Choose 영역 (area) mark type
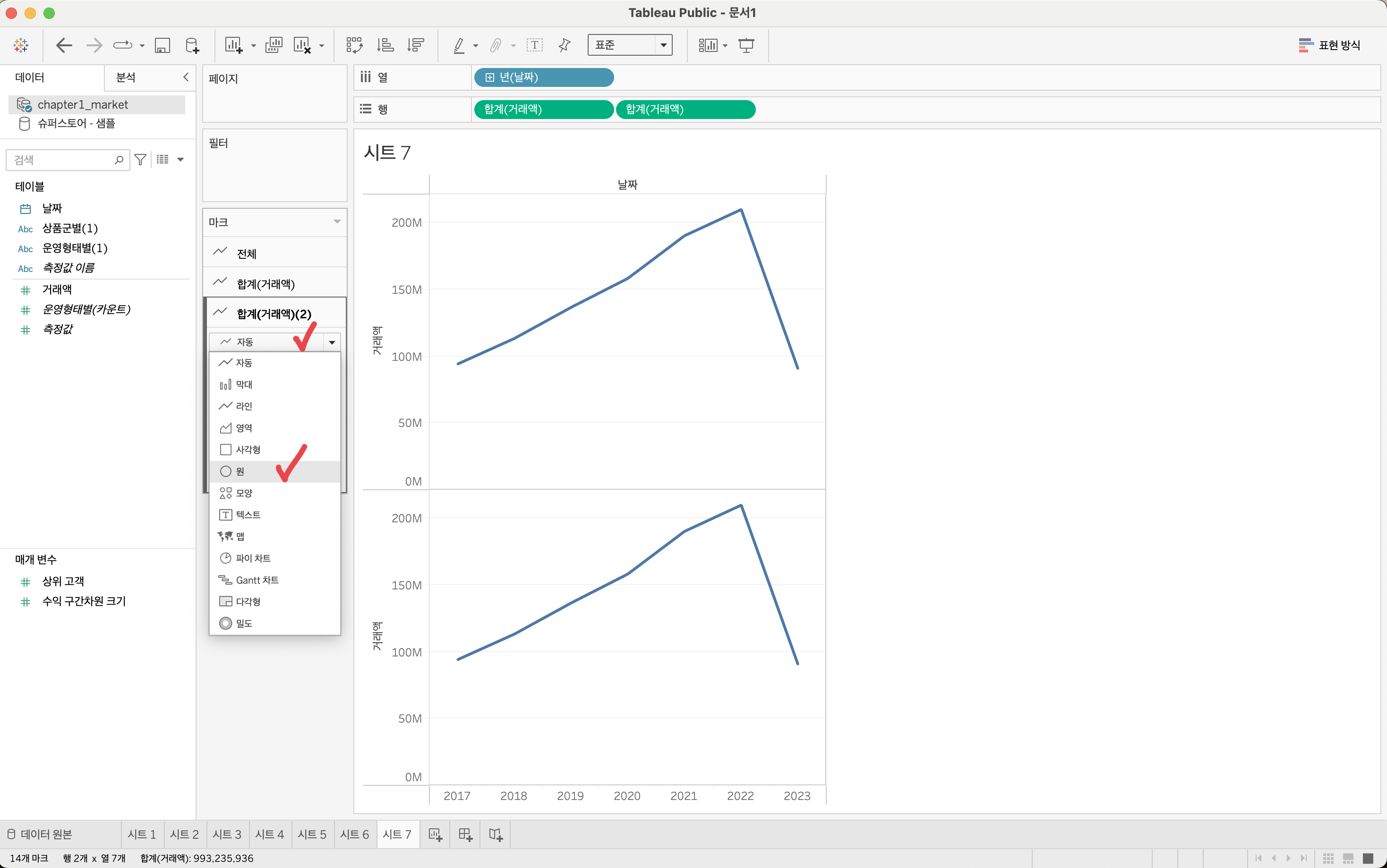The height and width of the screenshot is (868, 1387). tap(243, 428)
